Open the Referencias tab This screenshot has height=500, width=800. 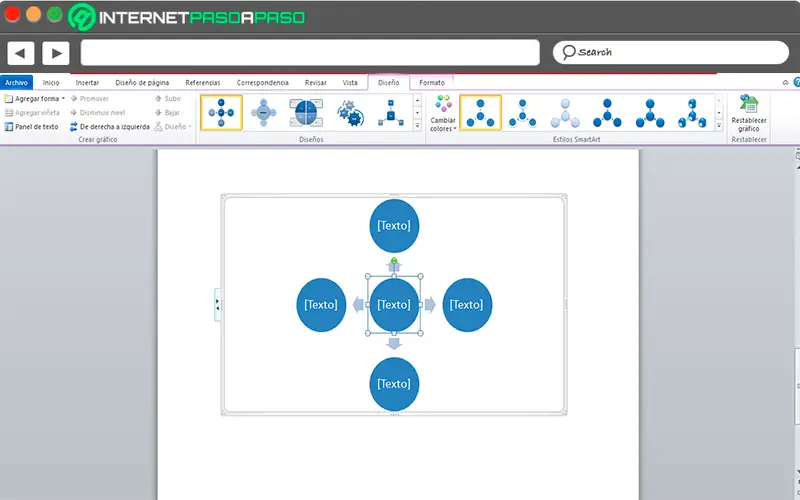[203, 83]
